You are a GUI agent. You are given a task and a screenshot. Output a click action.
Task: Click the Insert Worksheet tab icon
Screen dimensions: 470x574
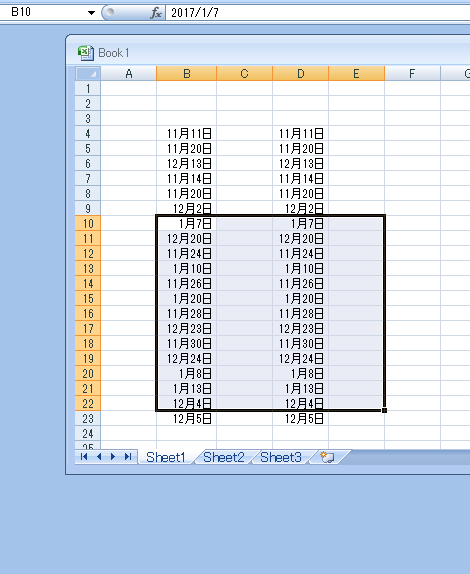pos(327,457)
